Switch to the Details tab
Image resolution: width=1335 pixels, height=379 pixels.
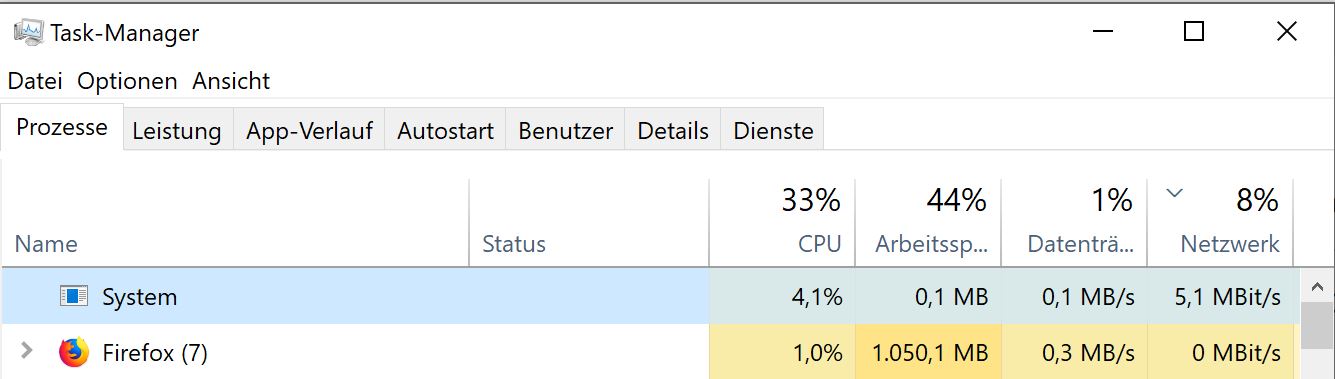(x=673, y=130)
